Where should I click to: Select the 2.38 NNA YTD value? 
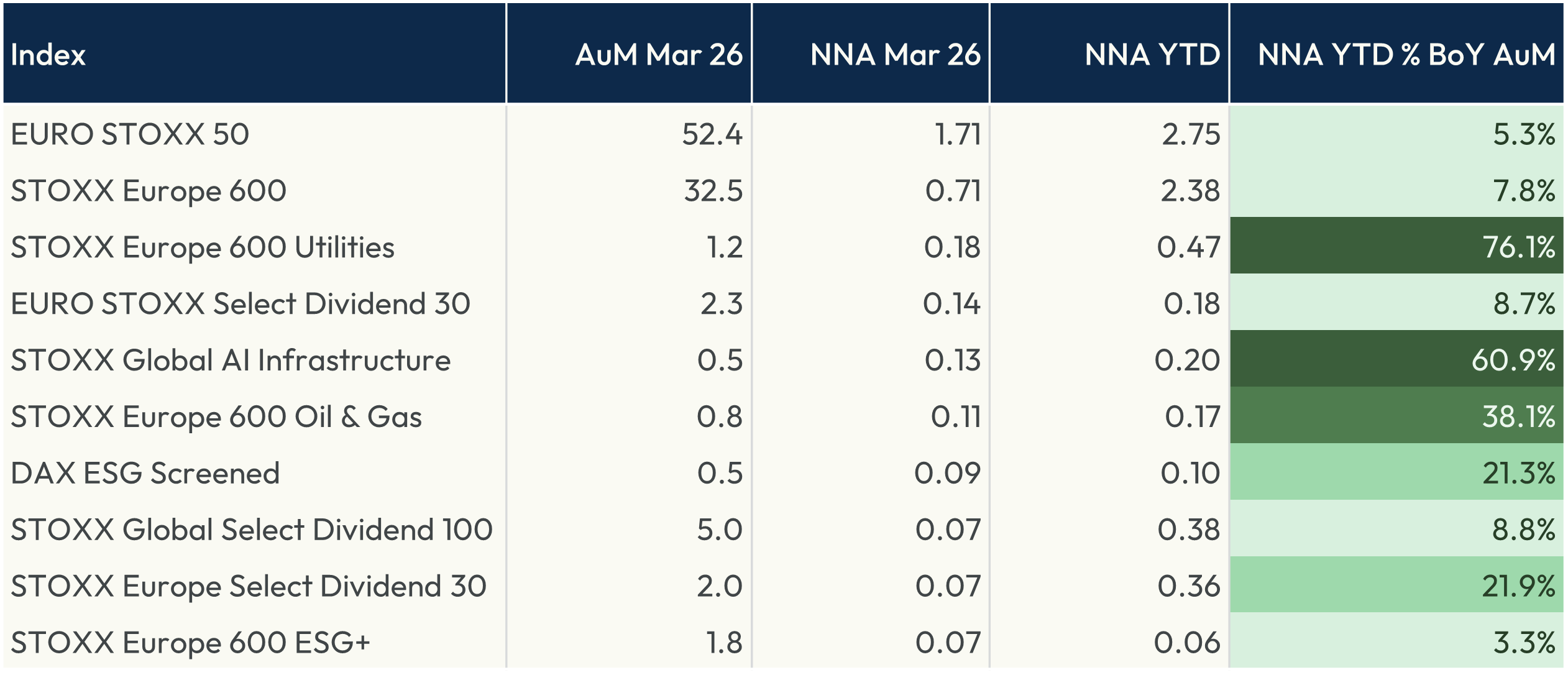1190,191
